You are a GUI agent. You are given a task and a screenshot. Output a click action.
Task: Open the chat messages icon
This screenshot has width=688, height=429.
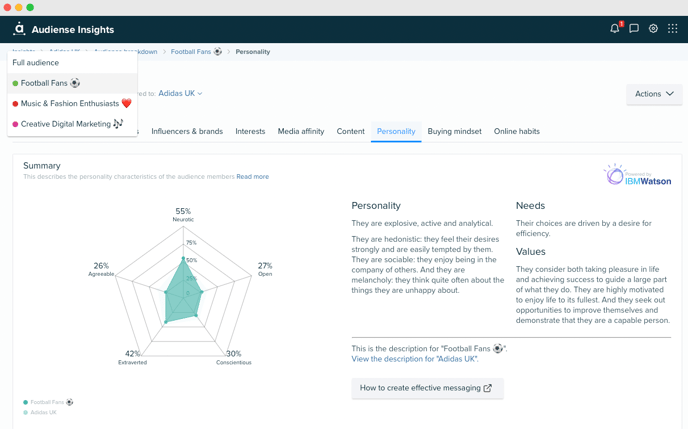click(634, 29)
